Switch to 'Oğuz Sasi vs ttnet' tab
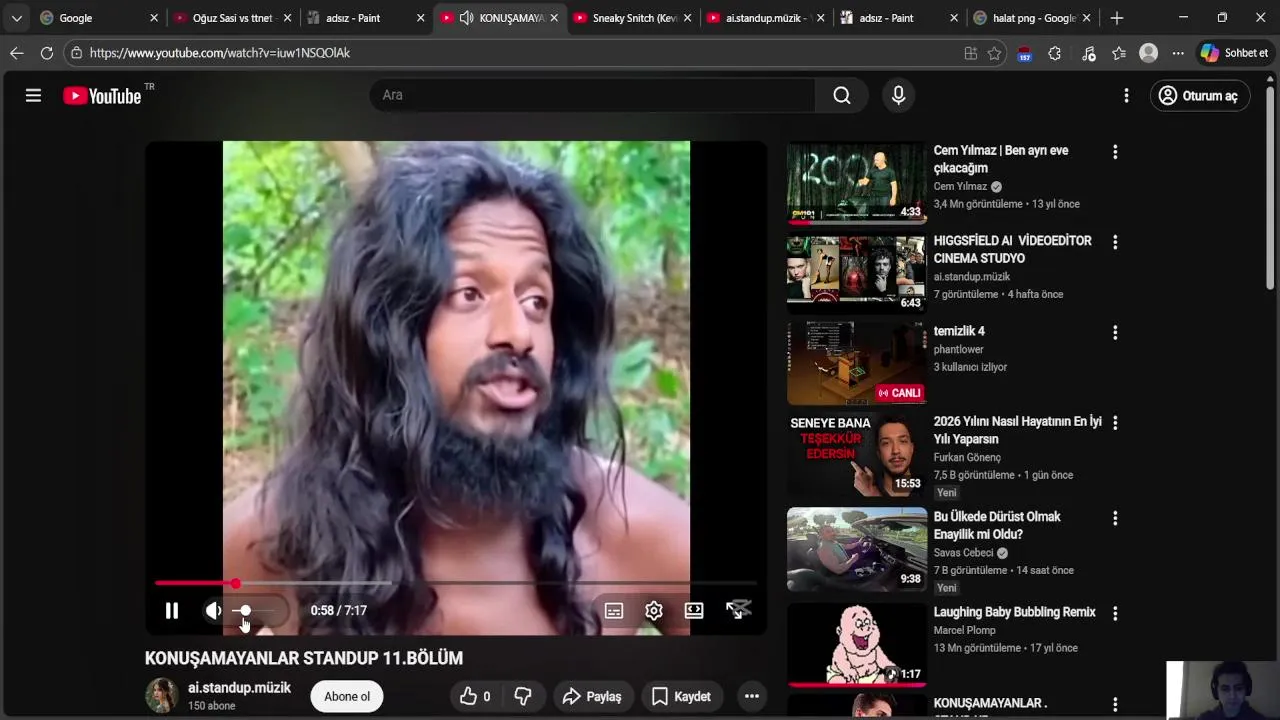Viewport: 1280px width, 720px height. click(x=232, y=18)
